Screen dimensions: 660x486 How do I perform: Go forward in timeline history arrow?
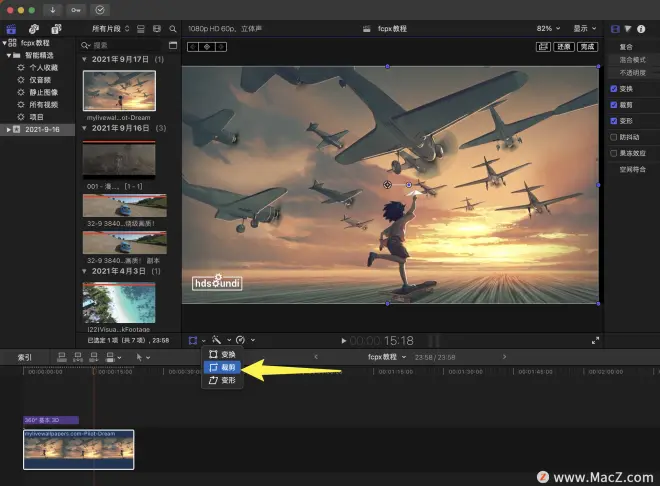click(x=504, y=357)
